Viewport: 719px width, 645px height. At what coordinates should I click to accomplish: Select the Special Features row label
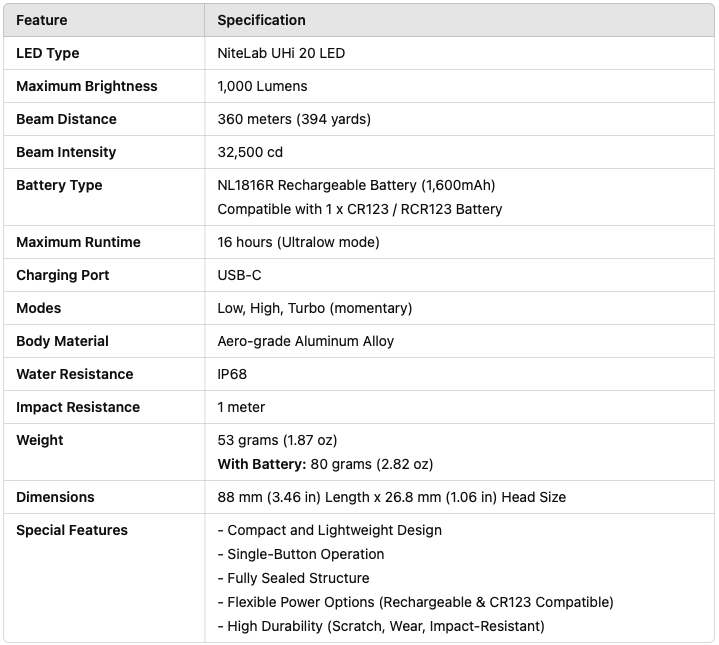72,530
